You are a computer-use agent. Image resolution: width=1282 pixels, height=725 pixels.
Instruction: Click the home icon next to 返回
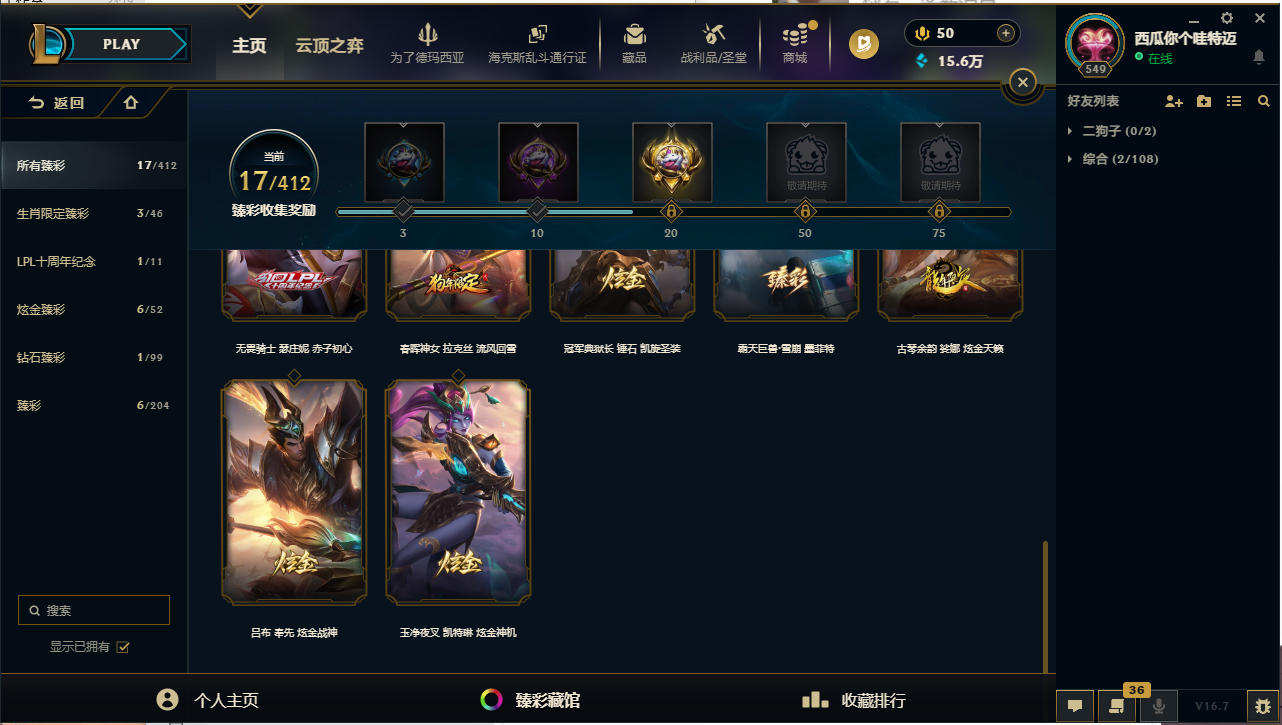click(131, 103)
